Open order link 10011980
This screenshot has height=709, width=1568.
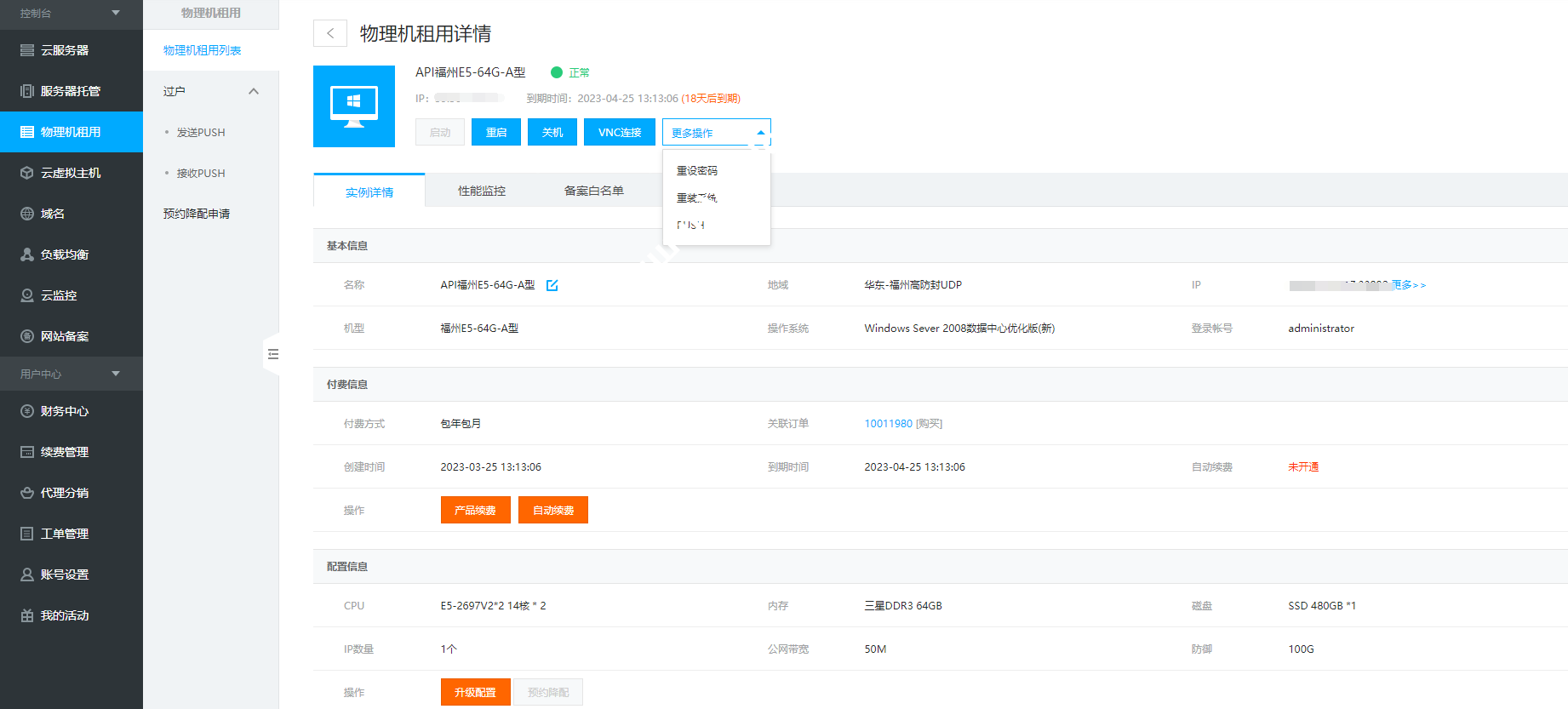(888, 424)
